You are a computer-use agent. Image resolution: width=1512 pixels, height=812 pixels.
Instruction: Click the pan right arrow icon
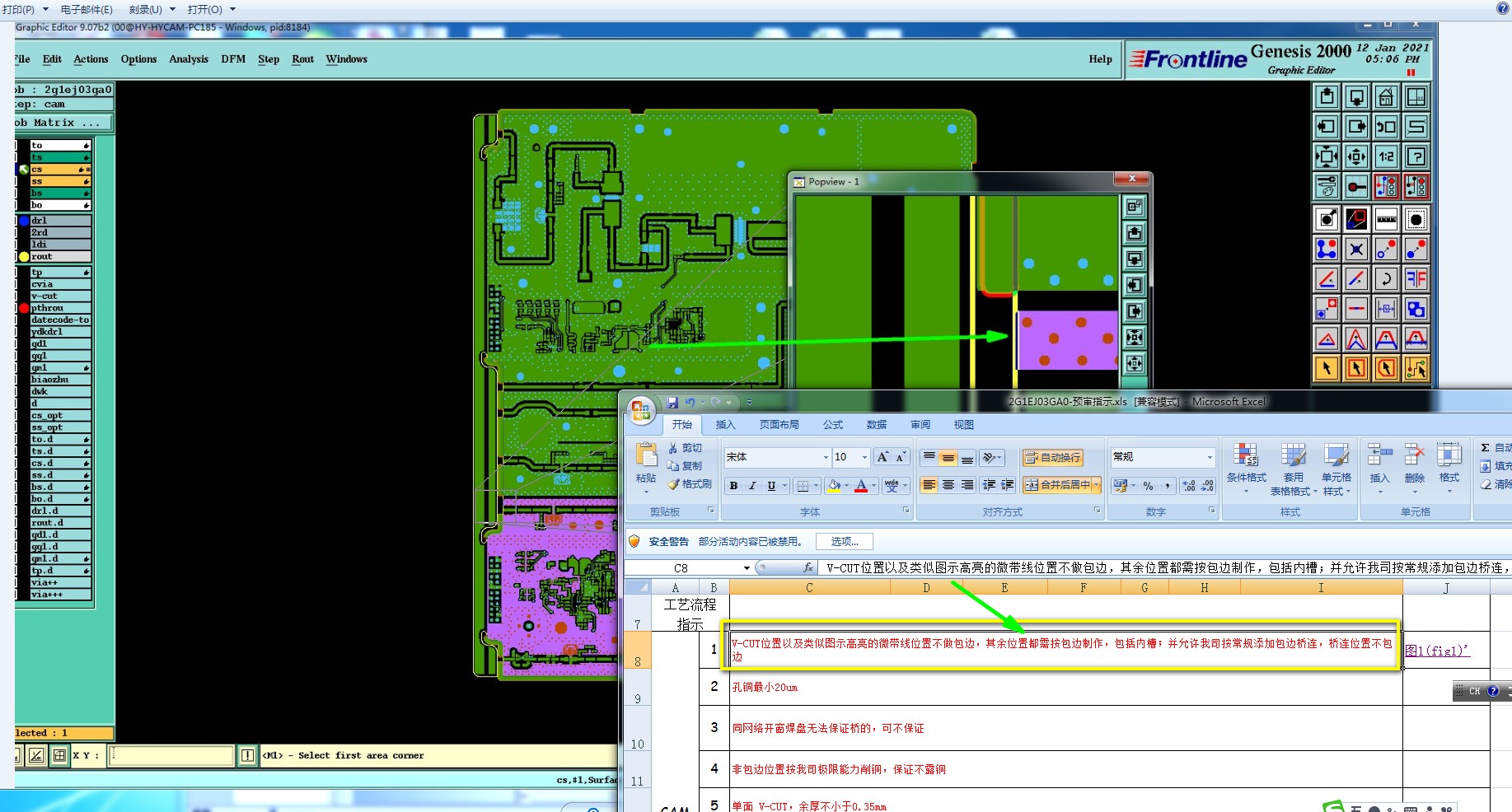click(x=1356, y=127)
